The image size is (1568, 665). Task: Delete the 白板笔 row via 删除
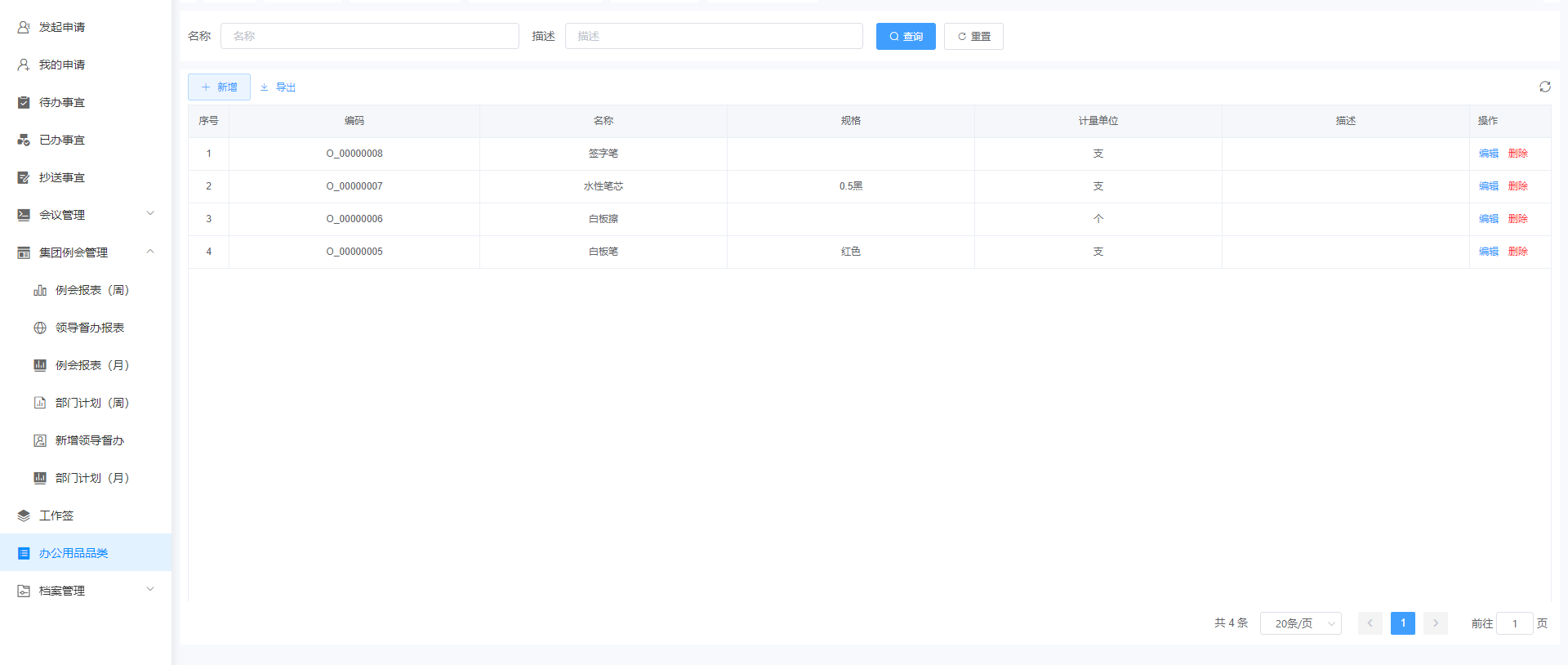coord(1517,252)
